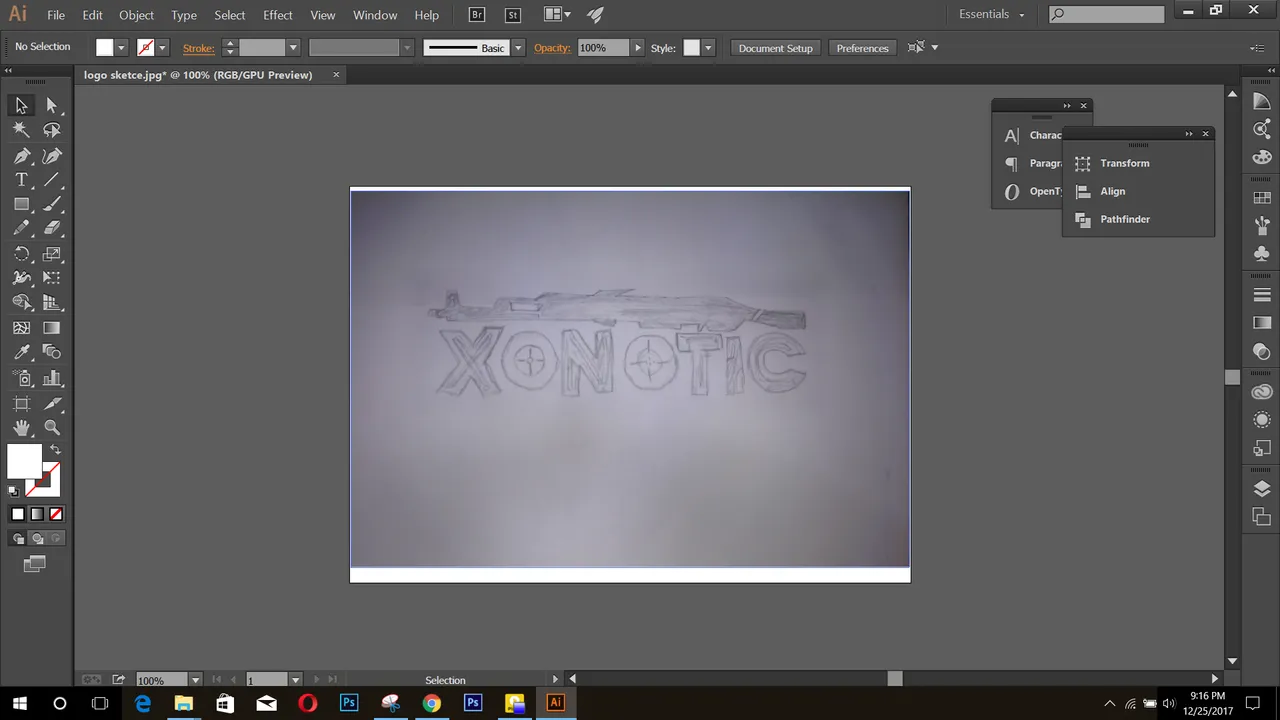Click the Preferences button

click(862, 48)
